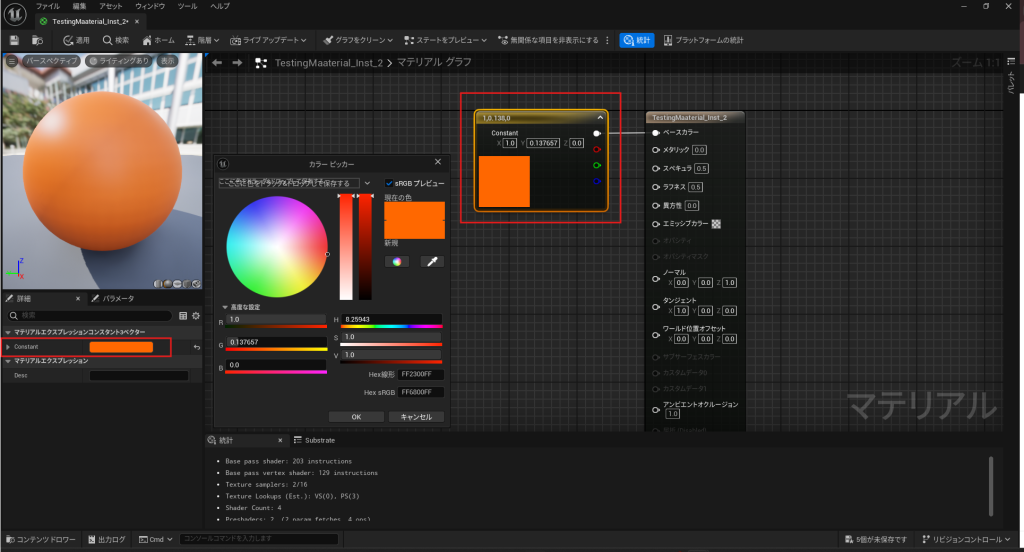
Task: Reset Constant to default with arrow icon
Action: pyautogui.click(x=196, y=347)
